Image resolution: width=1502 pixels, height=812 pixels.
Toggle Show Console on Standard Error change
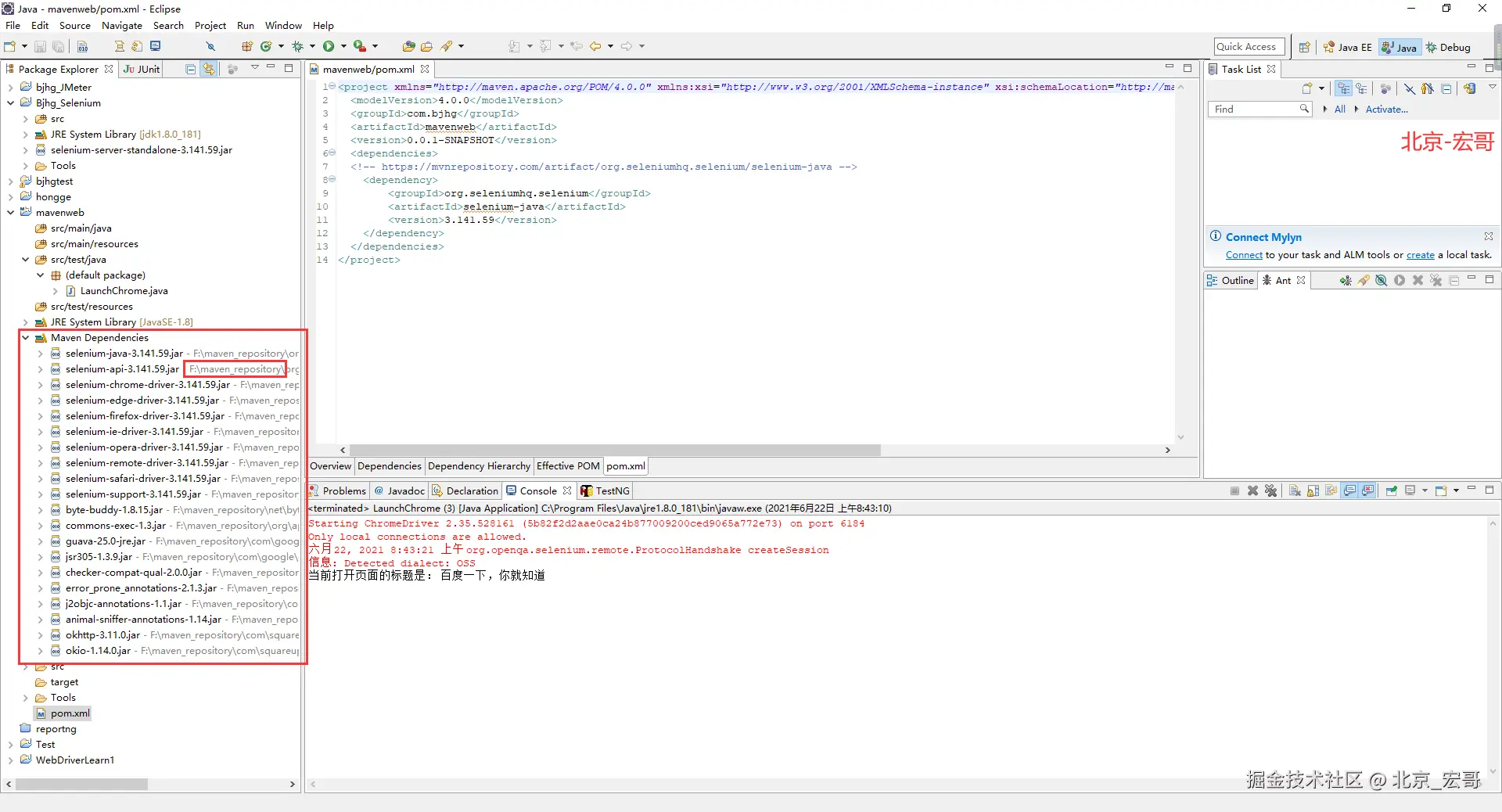[x=1367, y=490]
